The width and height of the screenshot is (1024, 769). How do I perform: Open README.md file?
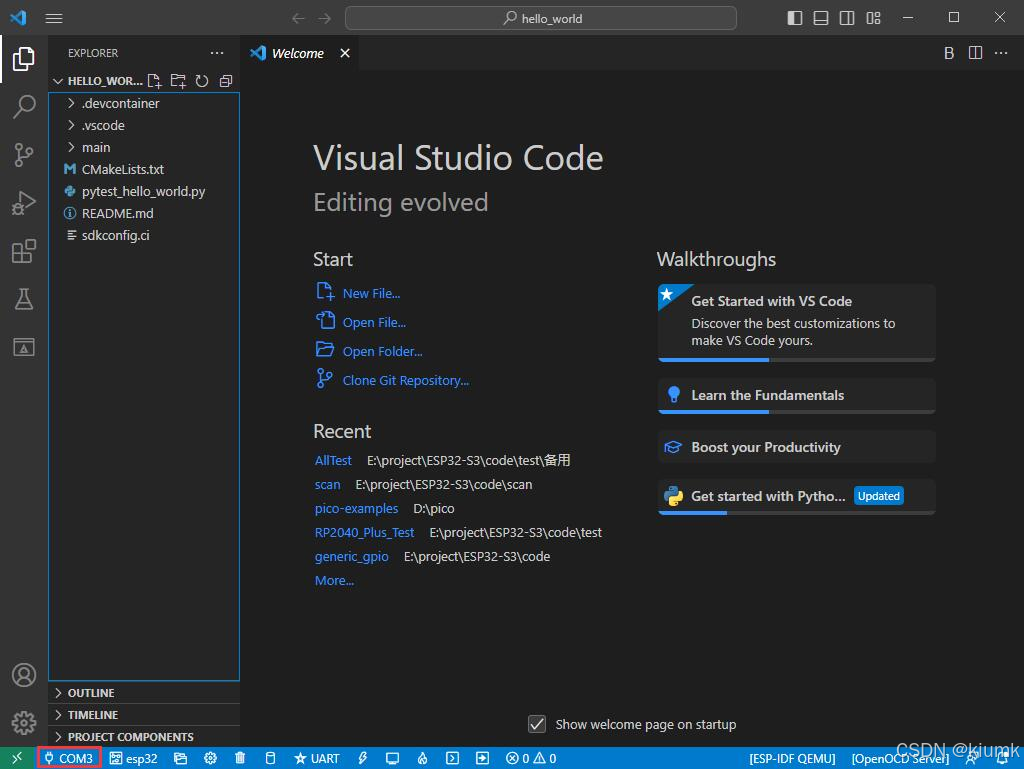click(144, 213)
